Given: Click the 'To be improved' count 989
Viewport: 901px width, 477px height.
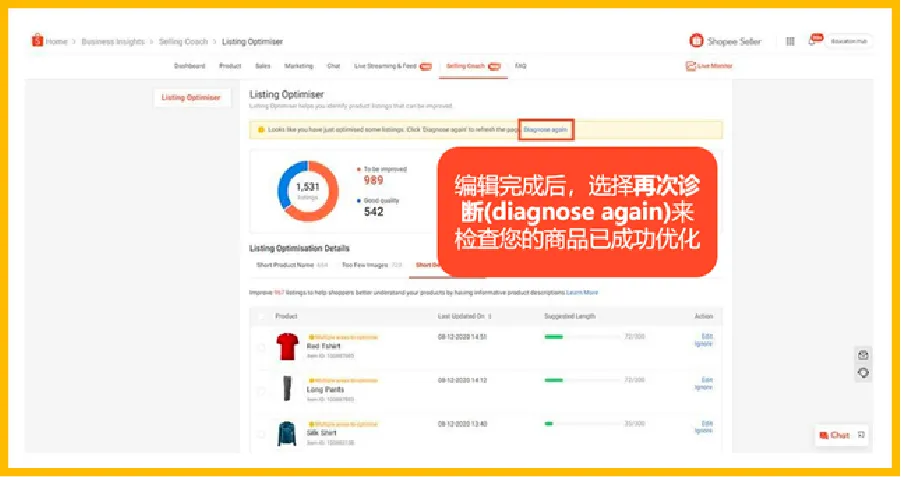Looking at the screenshot, I should tap(373, 180).
